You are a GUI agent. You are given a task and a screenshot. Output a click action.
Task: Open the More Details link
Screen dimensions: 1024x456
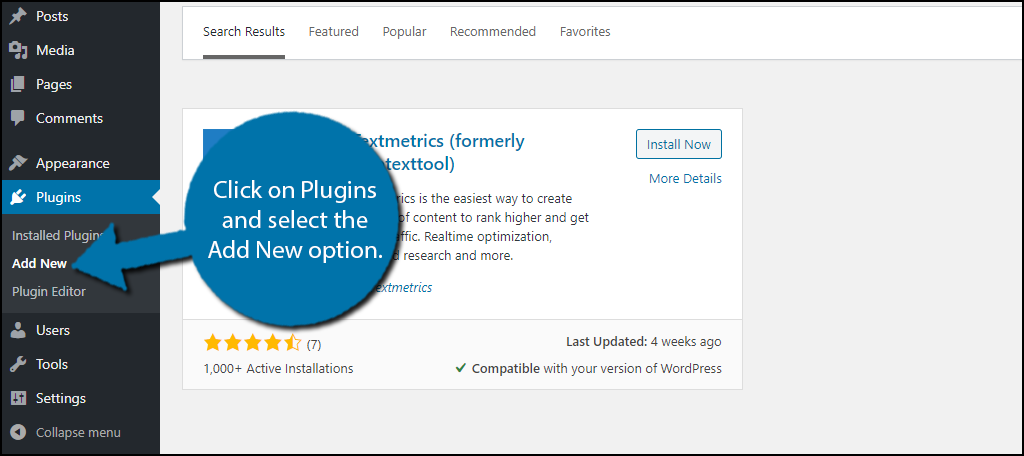(x=685, y=178)
